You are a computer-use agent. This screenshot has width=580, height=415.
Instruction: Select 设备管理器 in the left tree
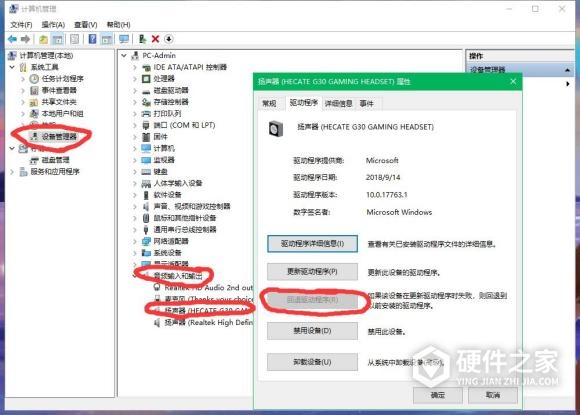click(59, 136)
